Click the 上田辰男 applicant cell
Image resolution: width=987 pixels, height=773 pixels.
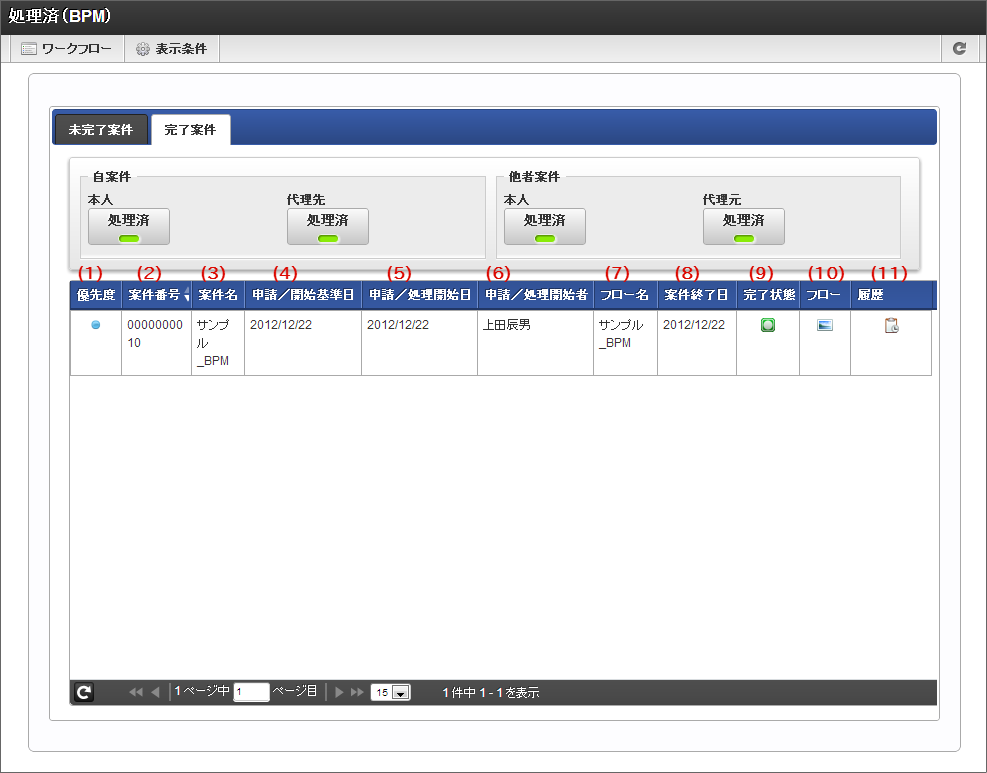535,342
